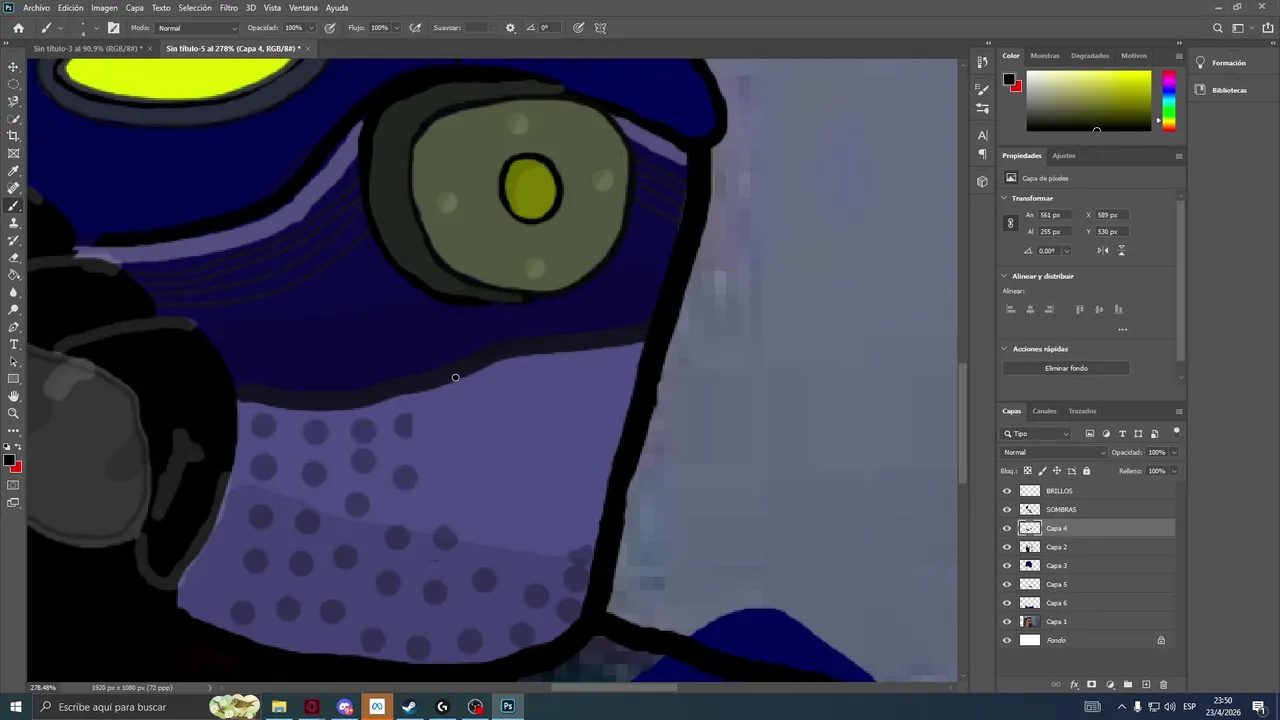Select the Move tool

coord(13,67)
